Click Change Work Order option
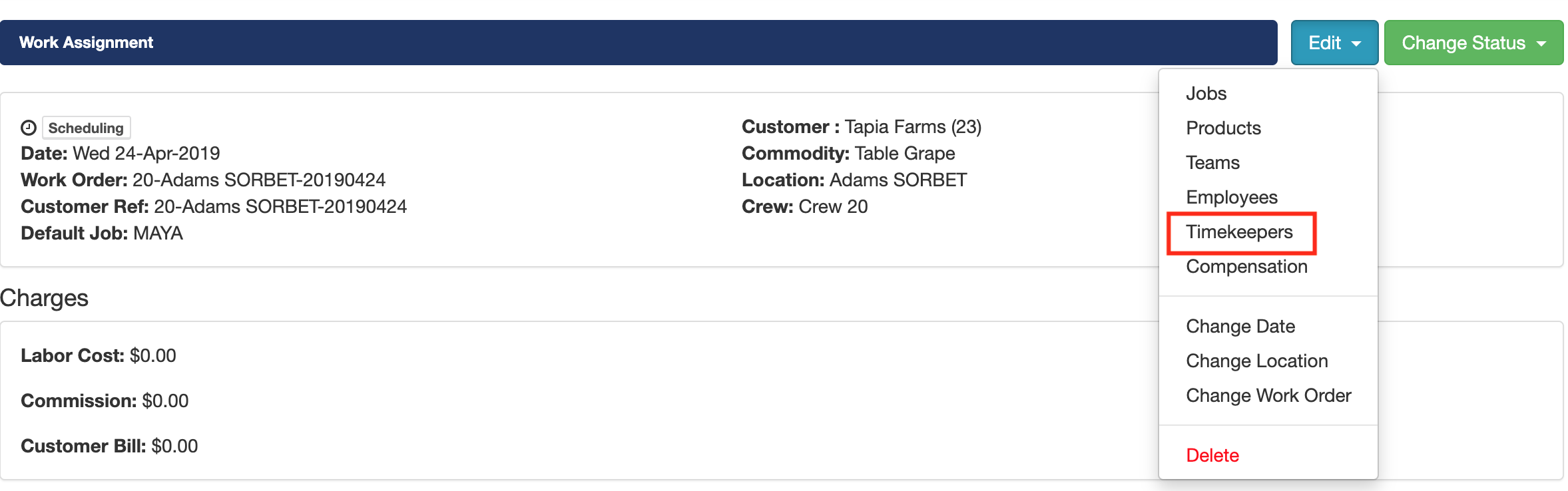 1268,396
